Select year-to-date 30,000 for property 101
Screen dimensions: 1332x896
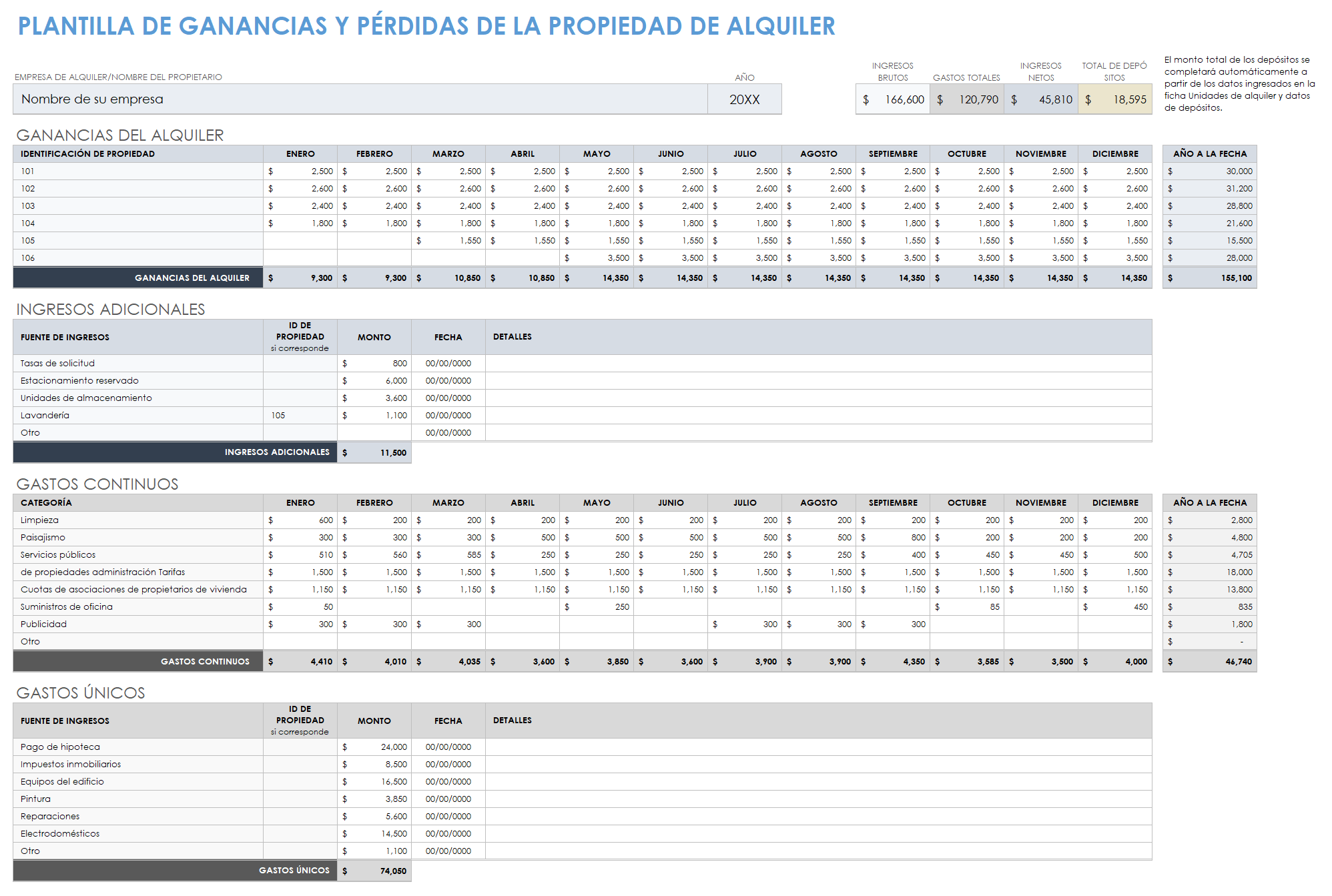[1210, 171]
